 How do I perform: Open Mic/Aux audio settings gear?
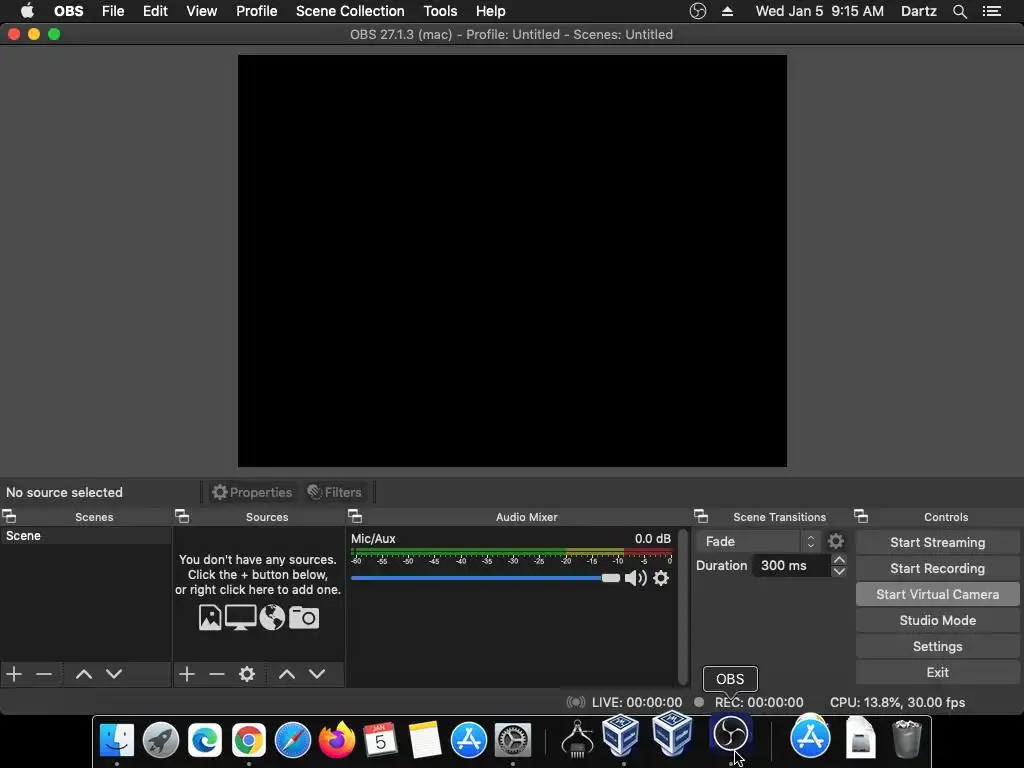(661, 578)
